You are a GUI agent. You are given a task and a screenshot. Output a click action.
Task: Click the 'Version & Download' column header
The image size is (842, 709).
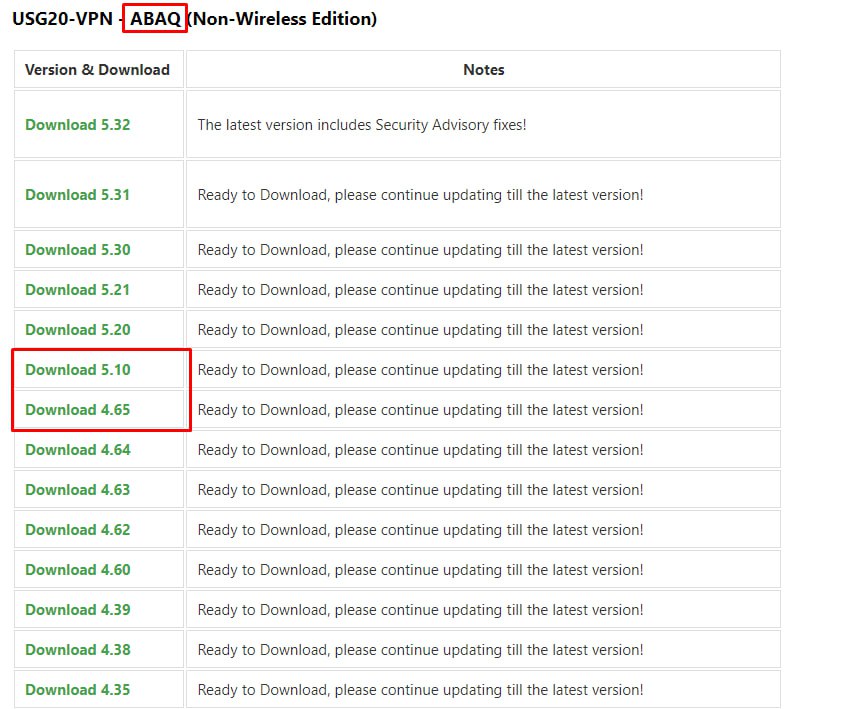coord(97,70)
